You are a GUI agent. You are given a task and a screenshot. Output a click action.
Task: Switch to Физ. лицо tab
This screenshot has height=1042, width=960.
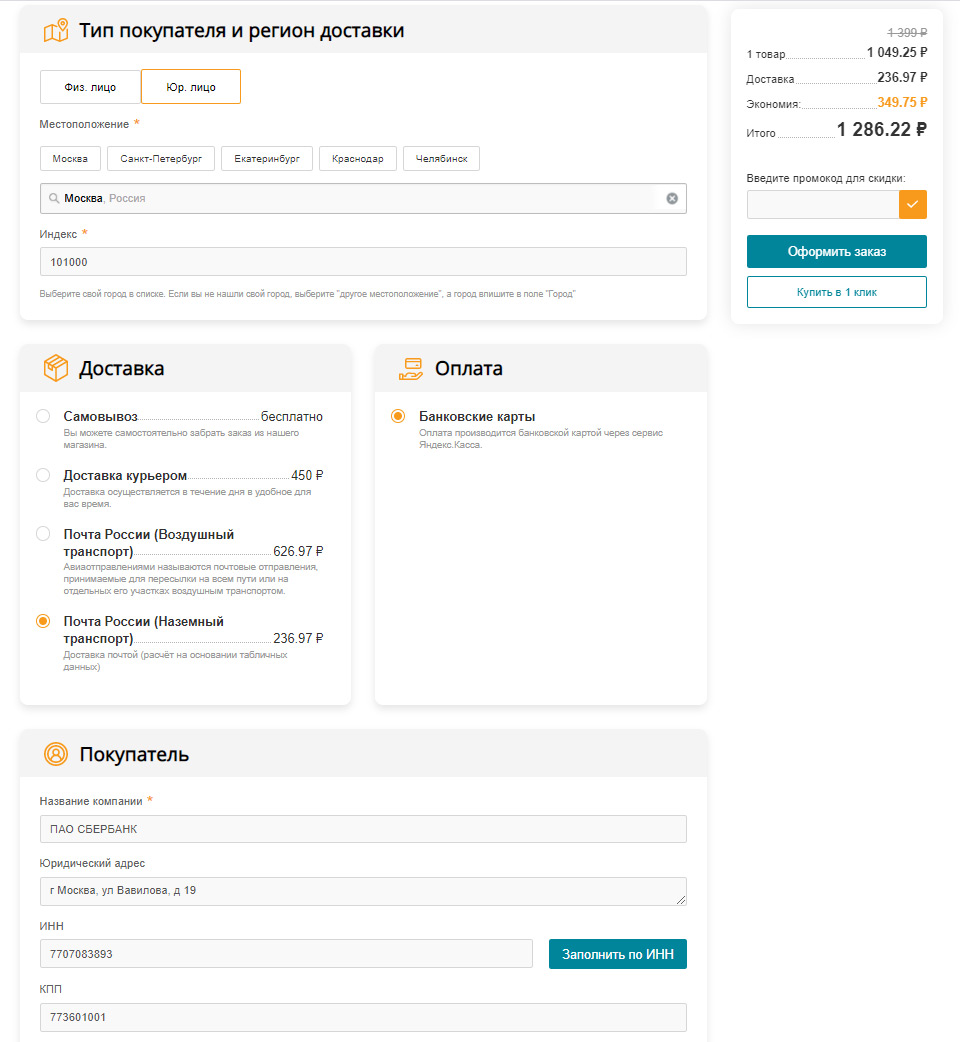tap(90, 87)
